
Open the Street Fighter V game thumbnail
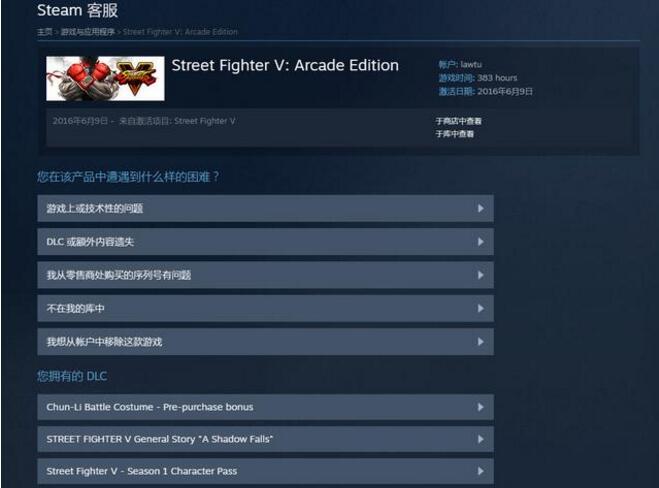point(105,79)
